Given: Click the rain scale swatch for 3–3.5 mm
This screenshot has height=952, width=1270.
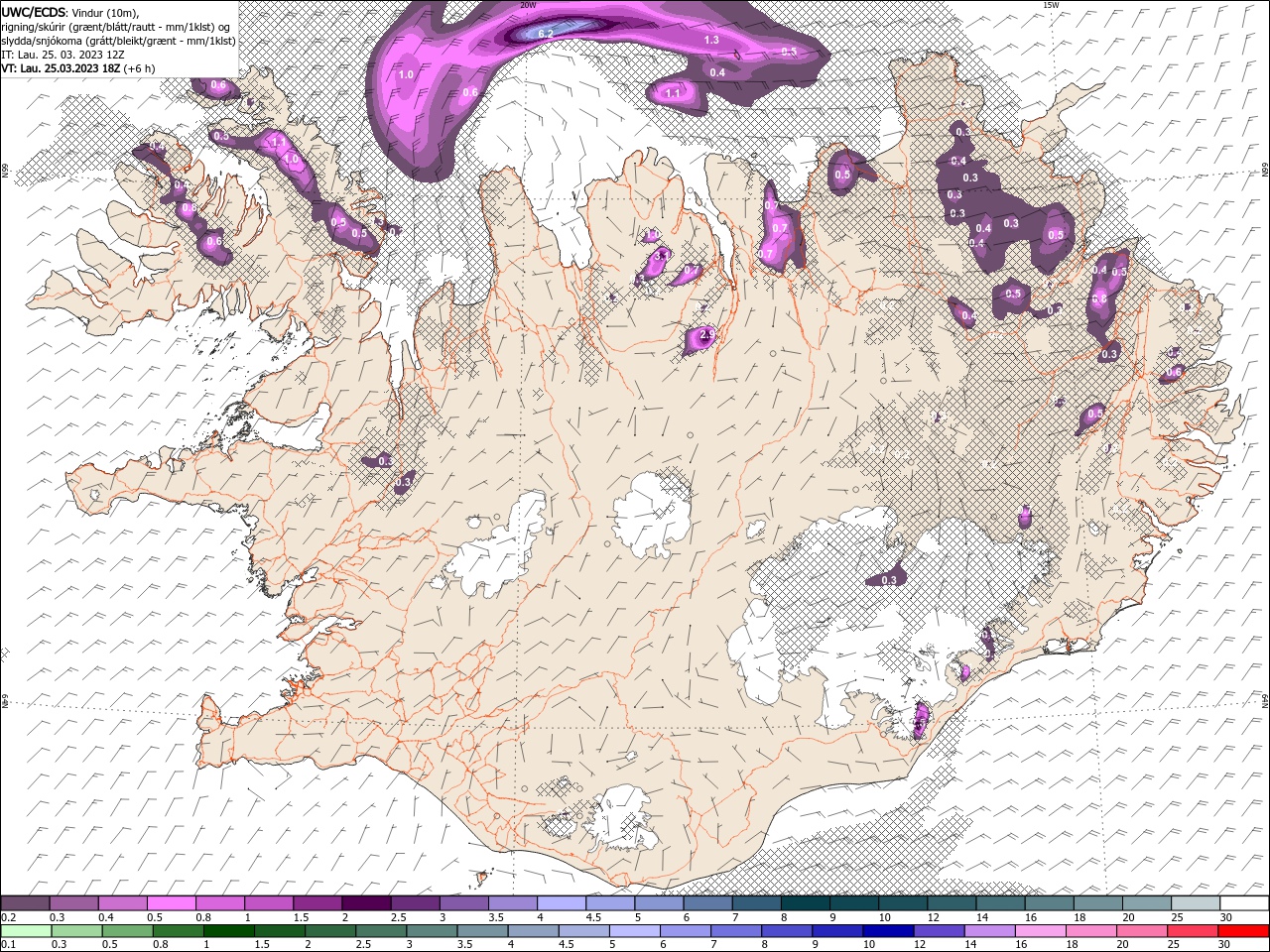Looking at the screenshot, I should point(432,930).
